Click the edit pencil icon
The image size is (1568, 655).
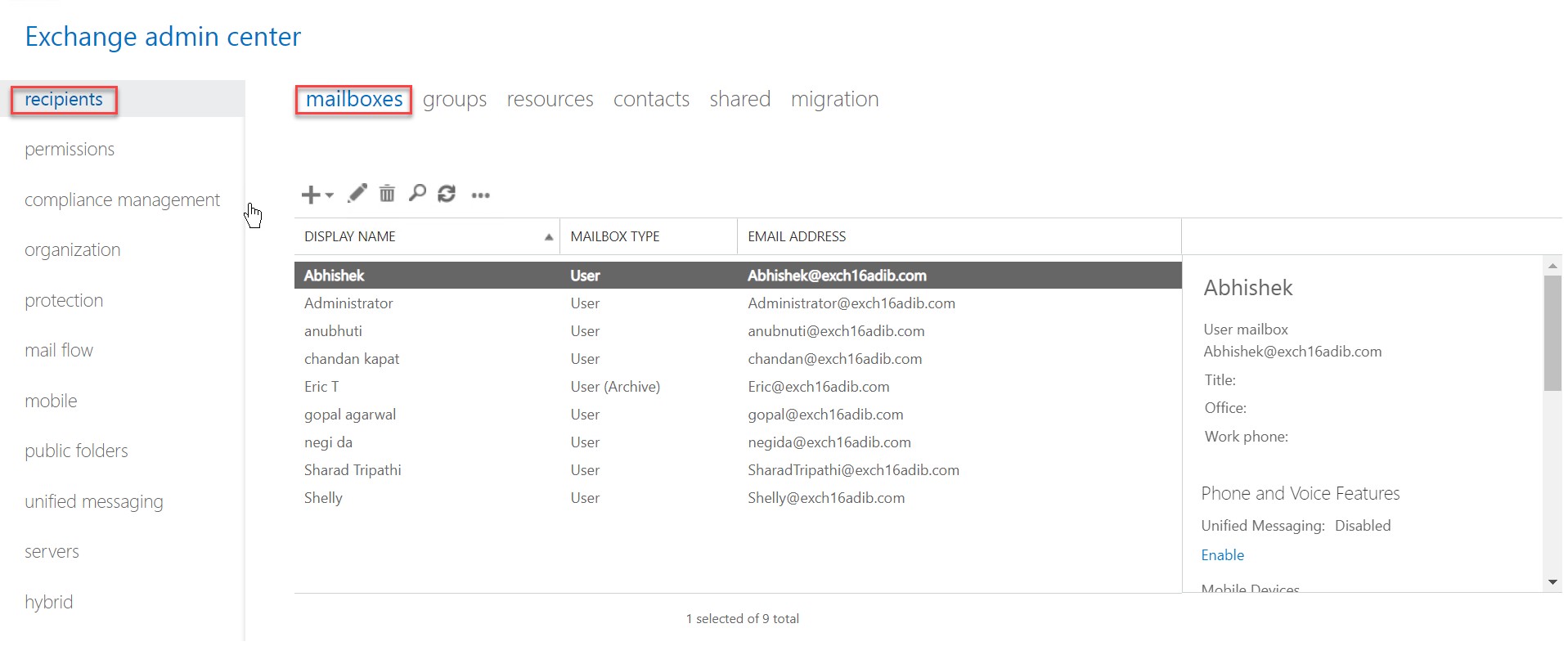tap(357, 194)
